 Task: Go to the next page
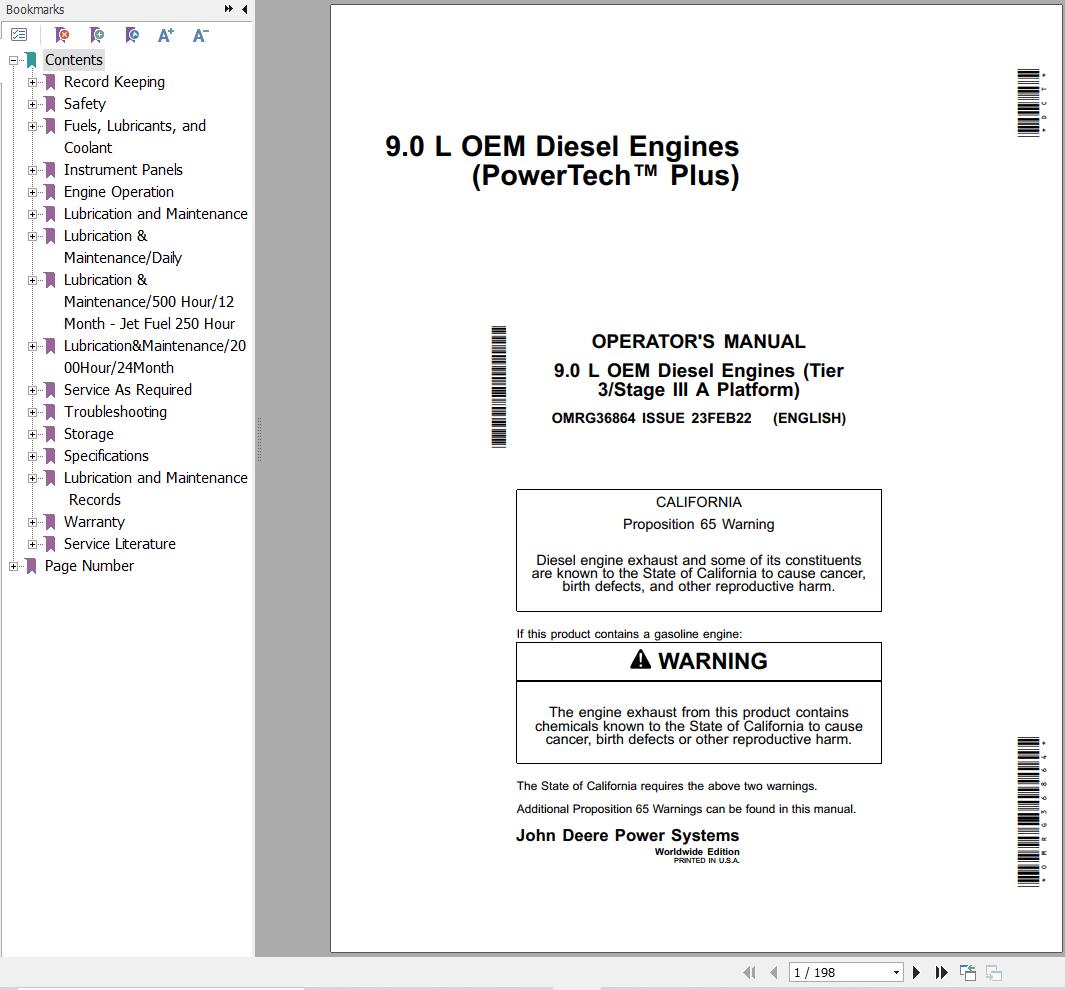point(916,972)
